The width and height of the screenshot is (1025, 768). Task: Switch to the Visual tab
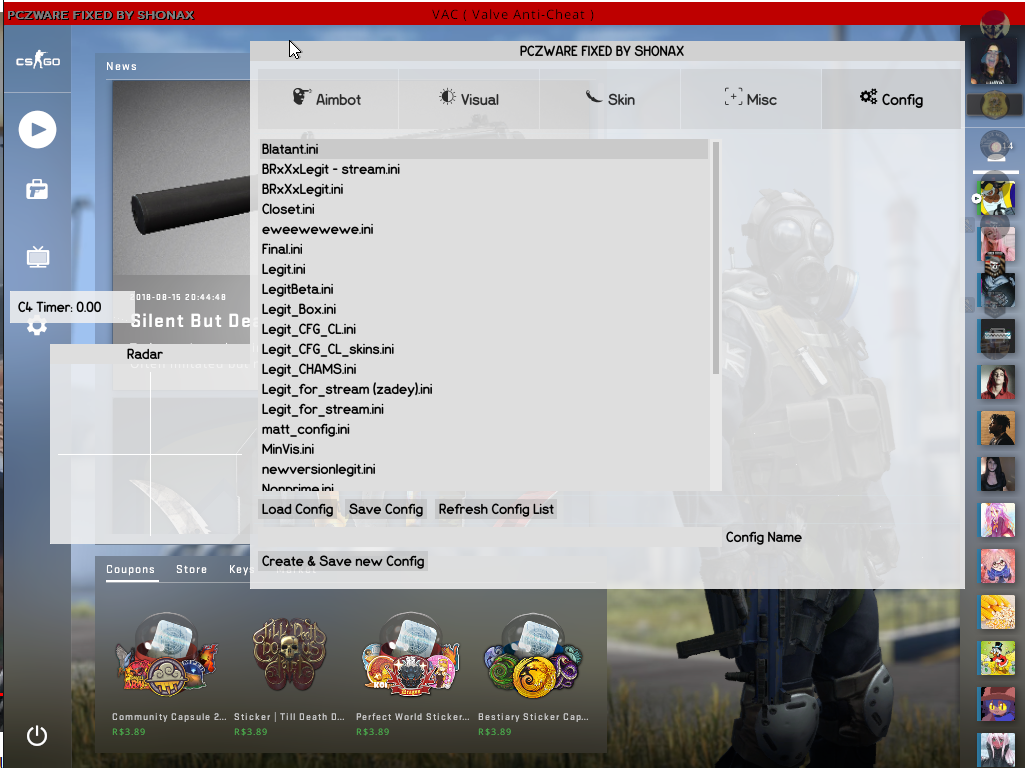(x=469, y=99)
